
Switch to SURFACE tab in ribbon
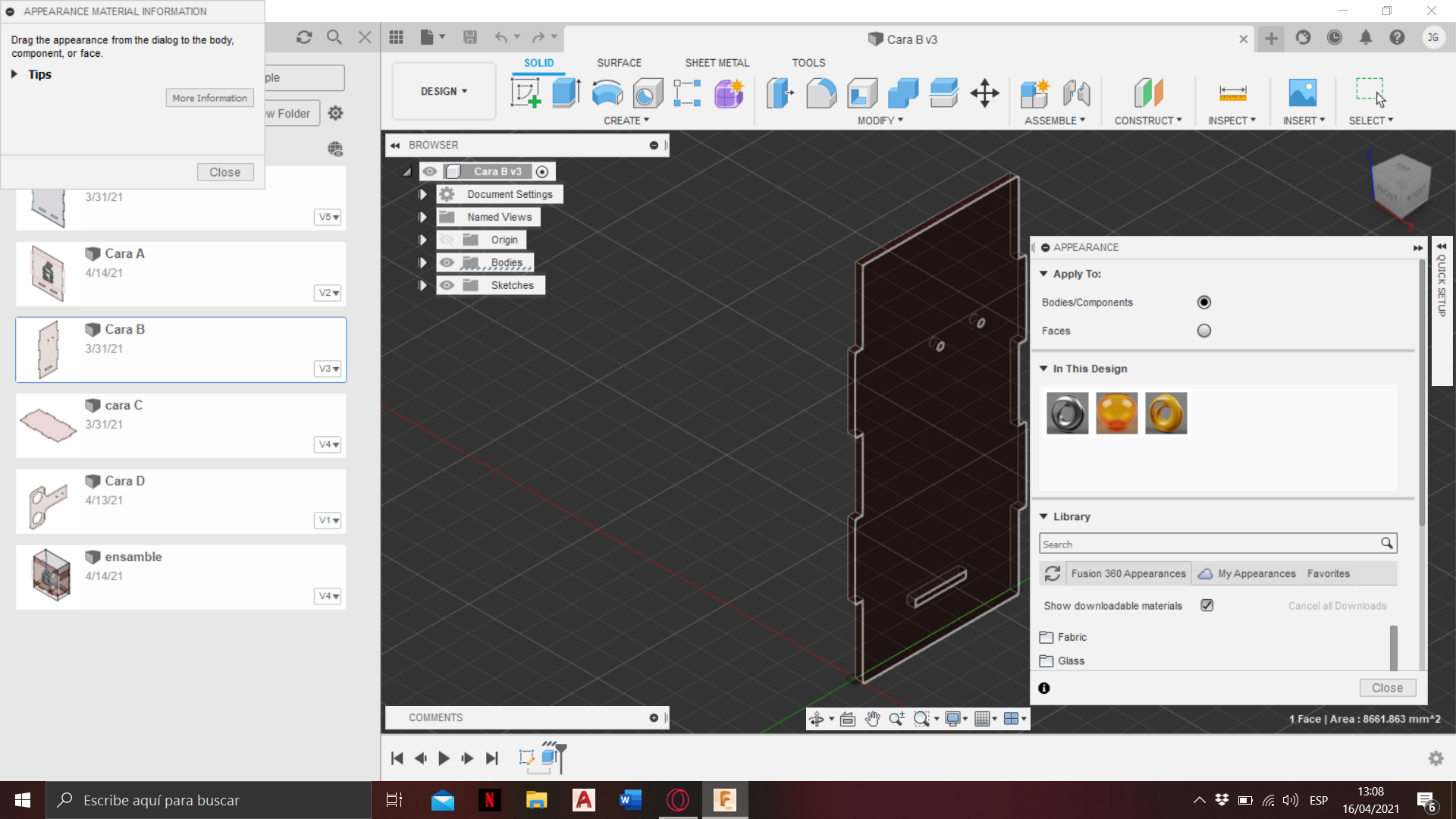coord(620,63)
